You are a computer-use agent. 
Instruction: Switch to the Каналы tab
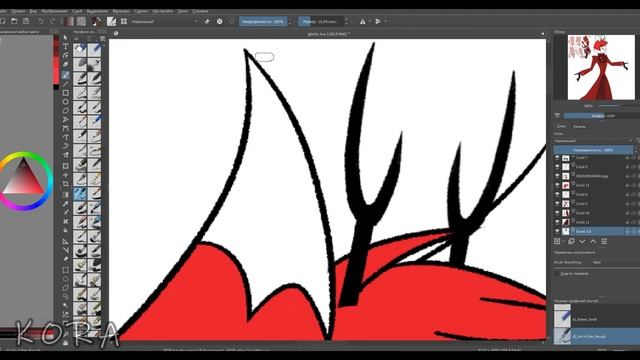tap(580, 127)
